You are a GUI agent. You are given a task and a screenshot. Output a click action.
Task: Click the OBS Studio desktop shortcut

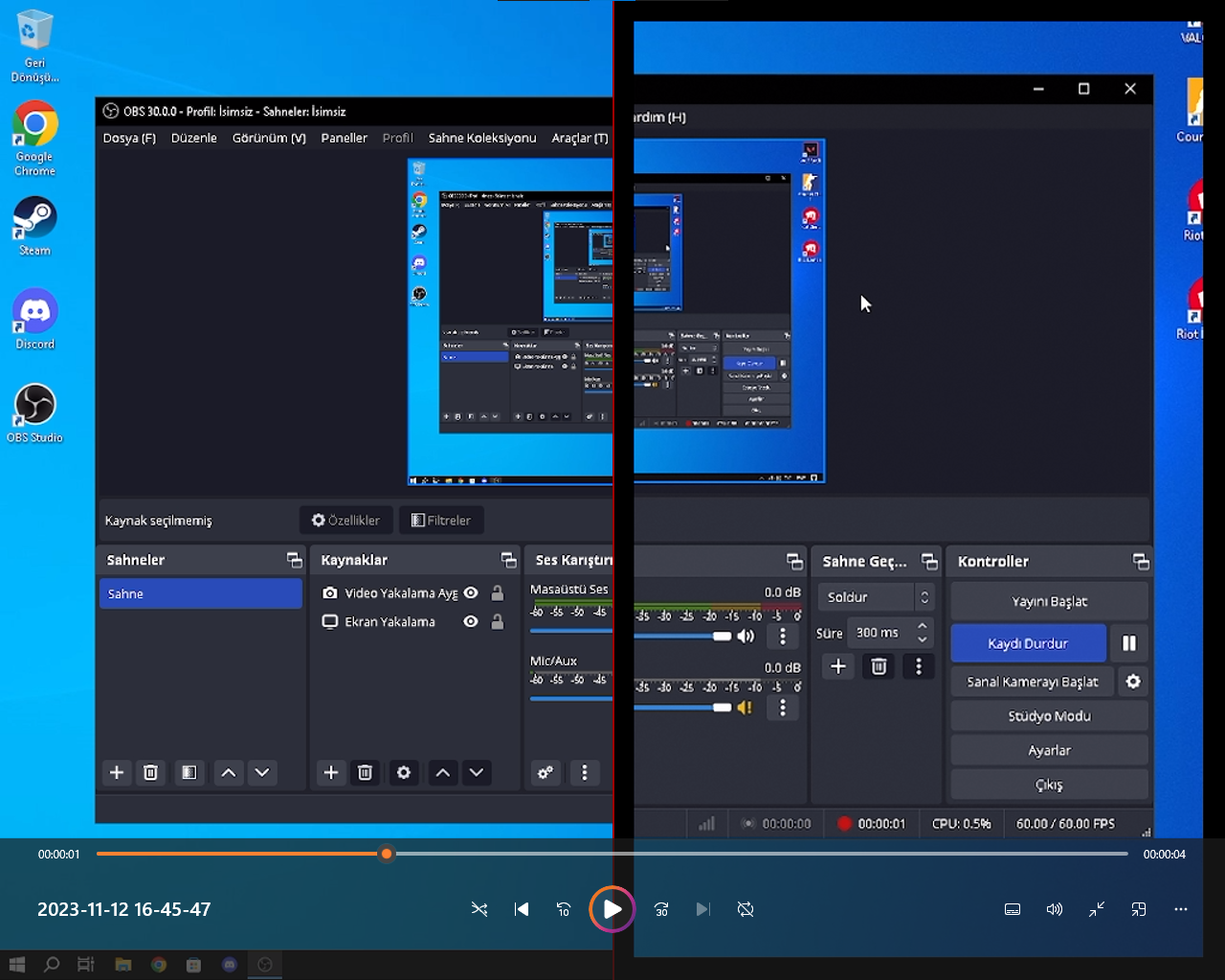(x=34, y=413)
